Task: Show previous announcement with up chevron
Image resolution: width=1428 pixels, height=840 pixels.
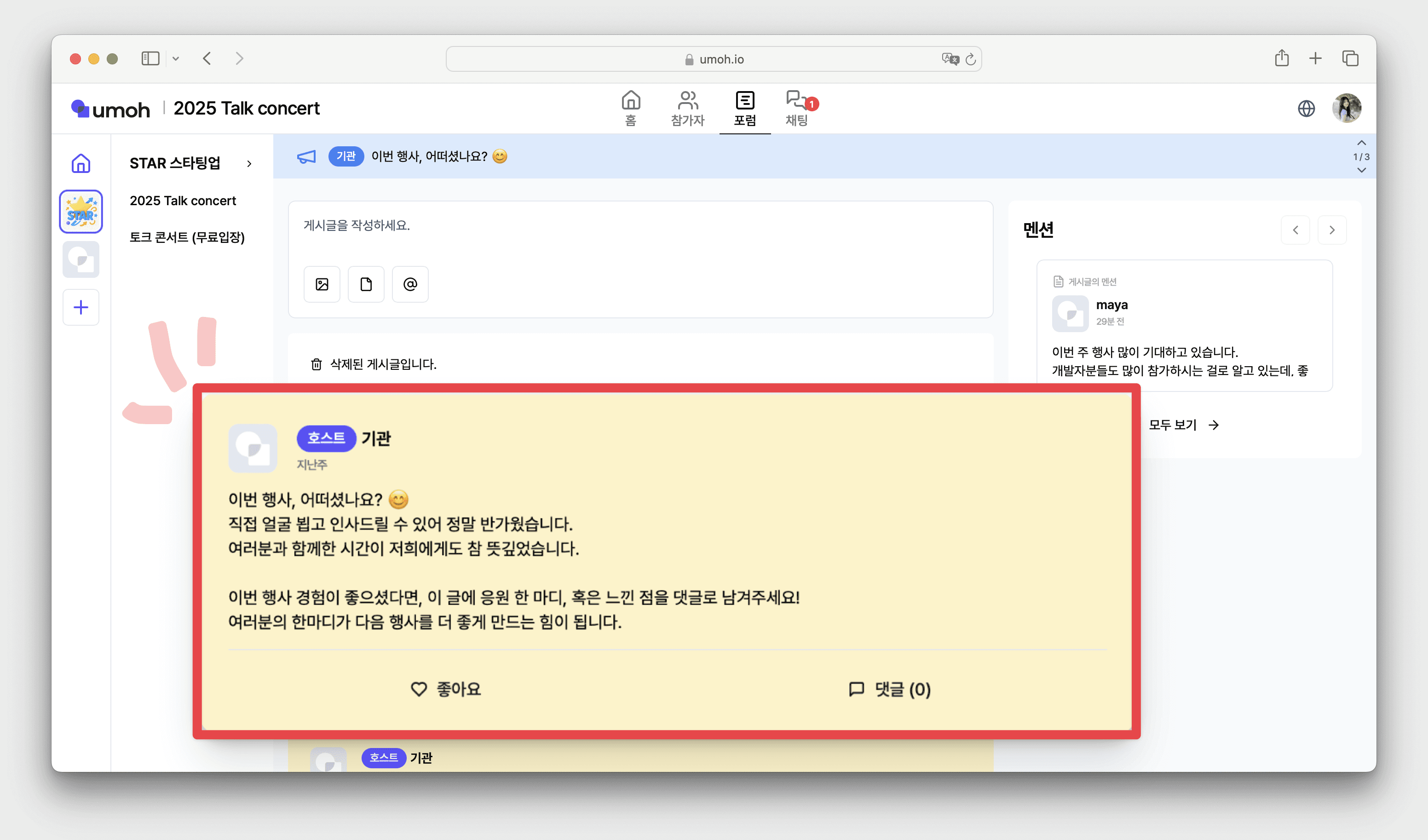Action: point(1361,143)
